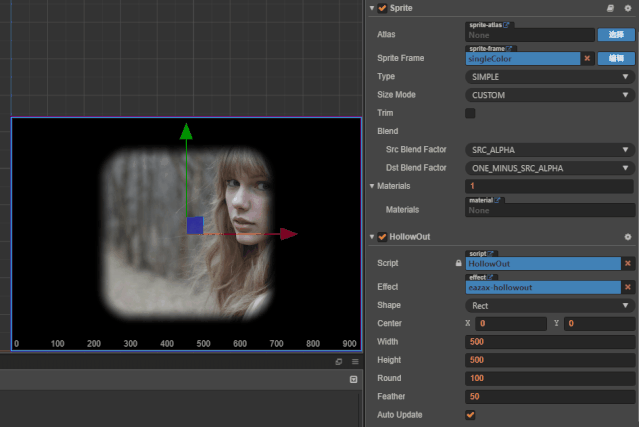Open the Size Mode dropdown
This screenshot has height=427, width=639.
(549, 95)
